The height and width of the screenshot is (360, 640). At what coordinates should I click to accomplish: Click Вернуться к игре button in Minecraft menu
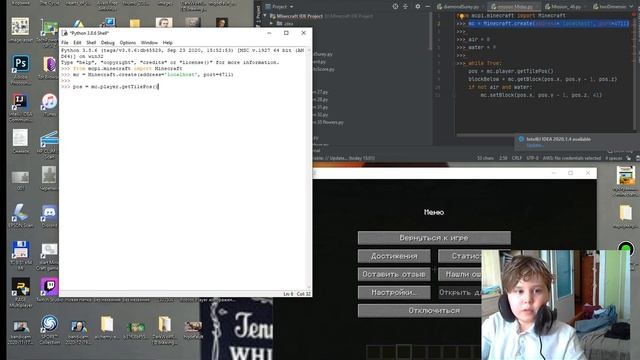434,238
